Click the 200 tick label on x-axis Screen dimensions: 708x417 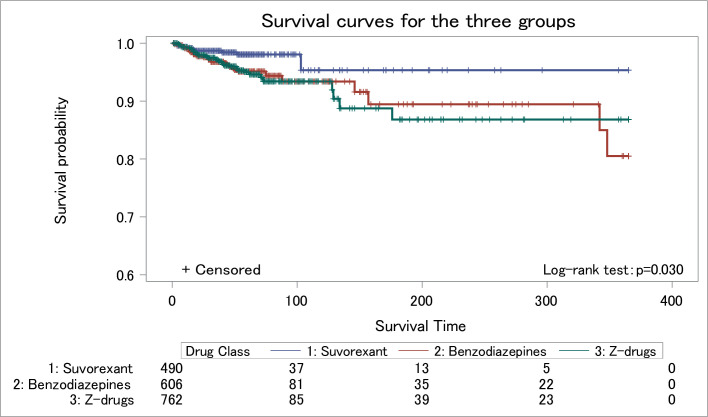pos(422,300)
